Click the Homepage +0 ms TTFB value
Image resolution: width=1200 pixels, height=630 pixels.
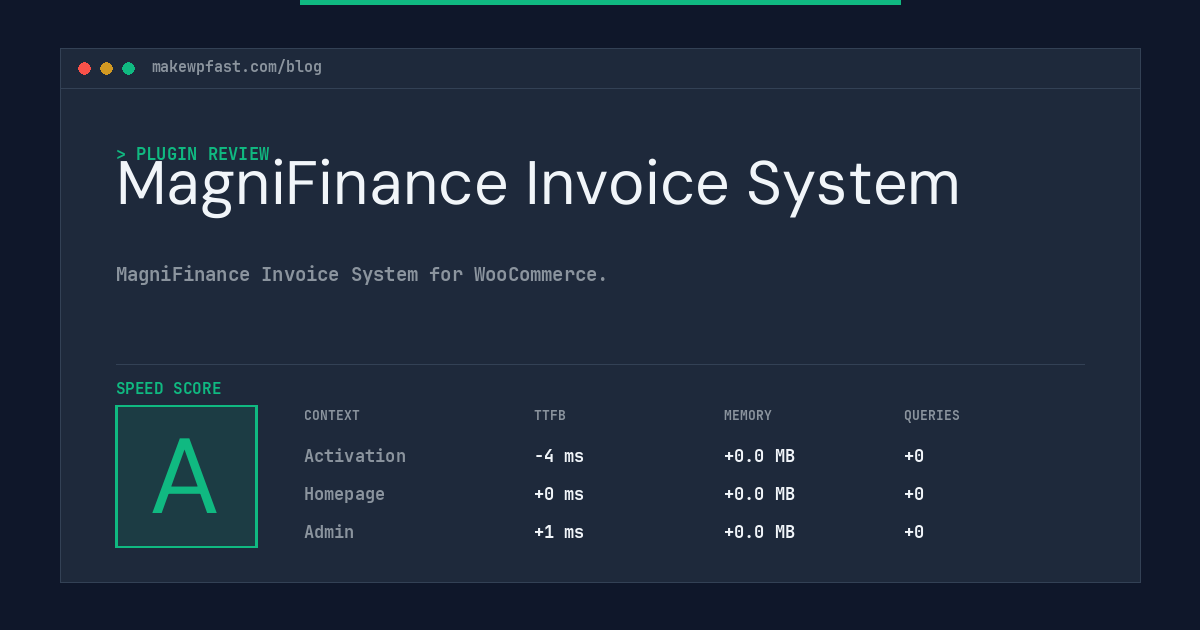point(559,494)
